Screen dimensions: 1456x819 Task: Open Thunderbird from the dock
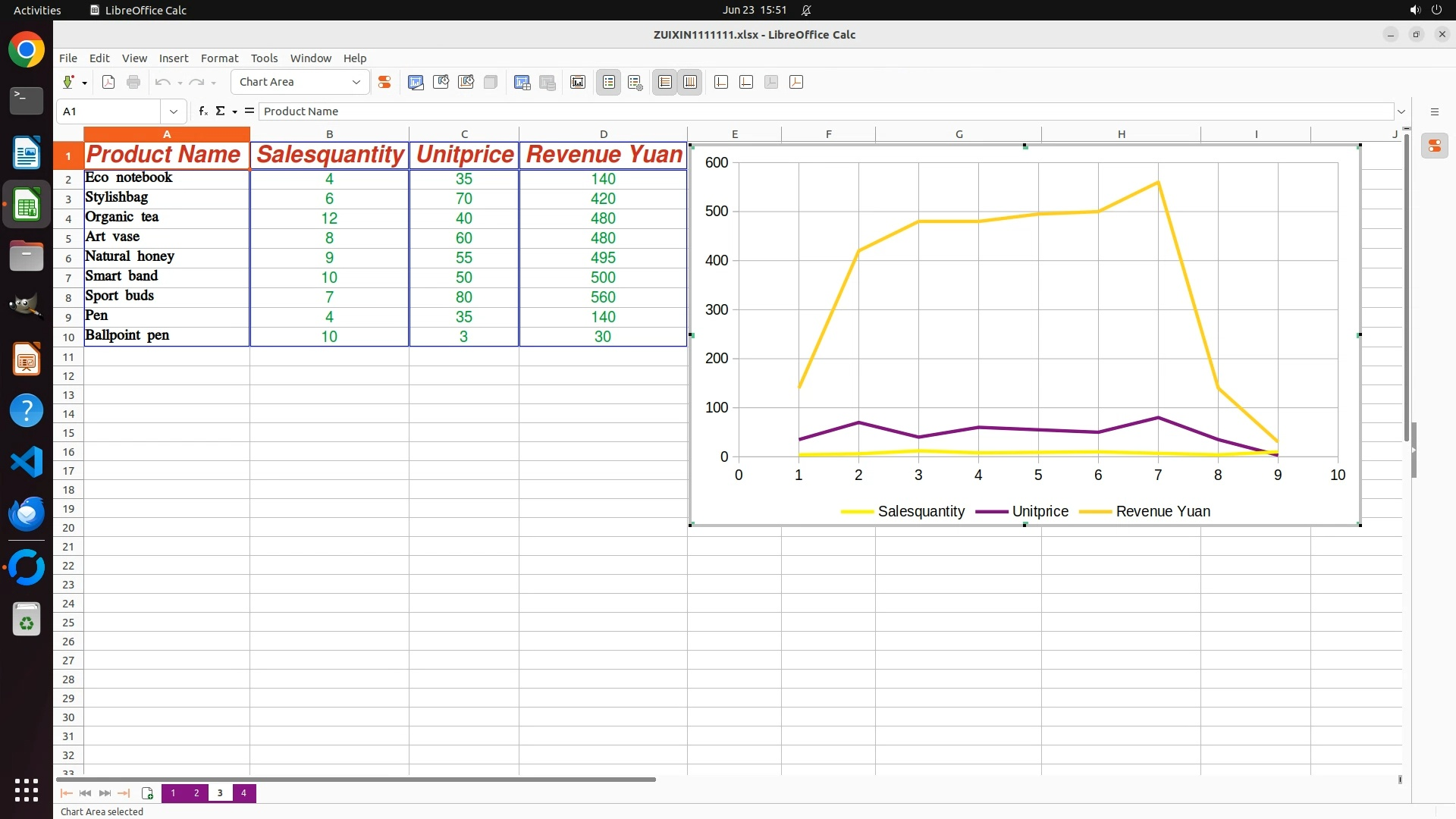point(27,513)
